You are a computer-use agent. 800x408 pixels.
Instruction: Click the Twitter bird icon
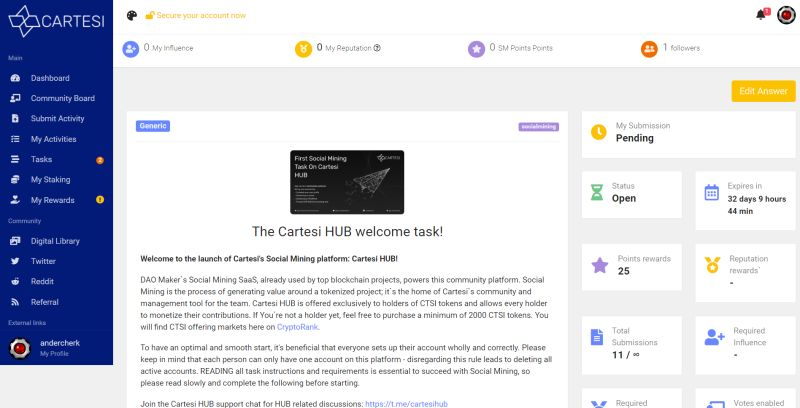[x=15, y=261]
